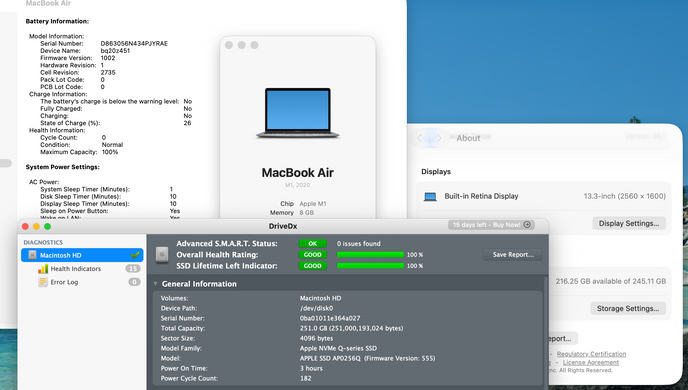This screenshot has width=688, height=390.
Task: Close the DriveDx window
Action: [25, 226]
